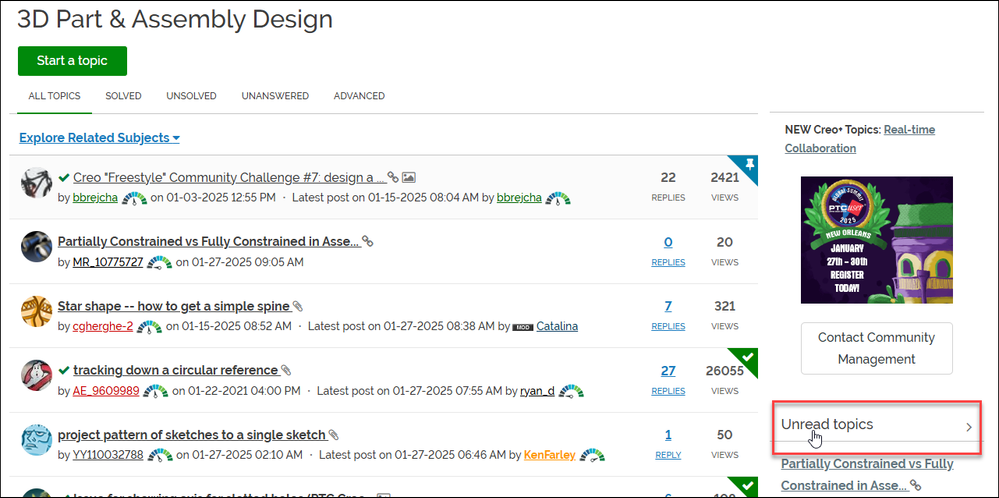Open the UNSOLVED tab

coord(191,96)
